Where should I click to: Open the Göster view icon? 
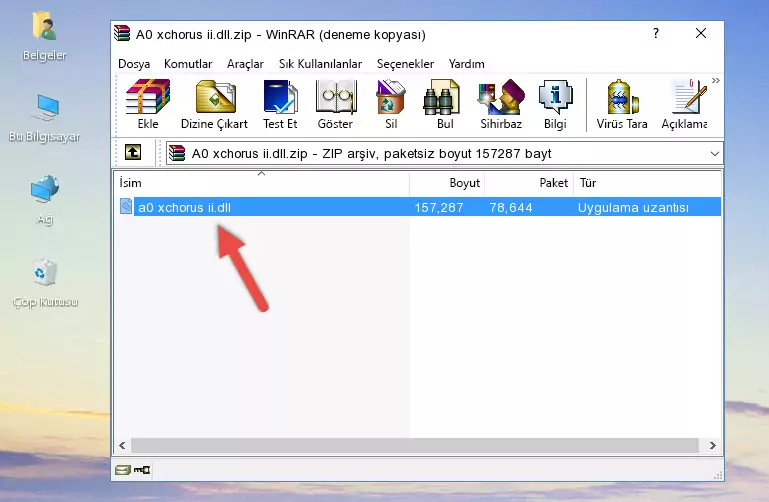[335, 104]
